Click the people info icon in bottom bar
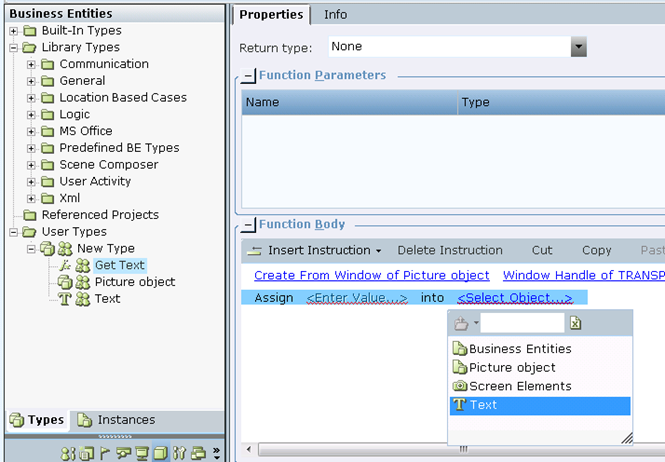Viewport: 665px width, 462px height. [68, 454]
